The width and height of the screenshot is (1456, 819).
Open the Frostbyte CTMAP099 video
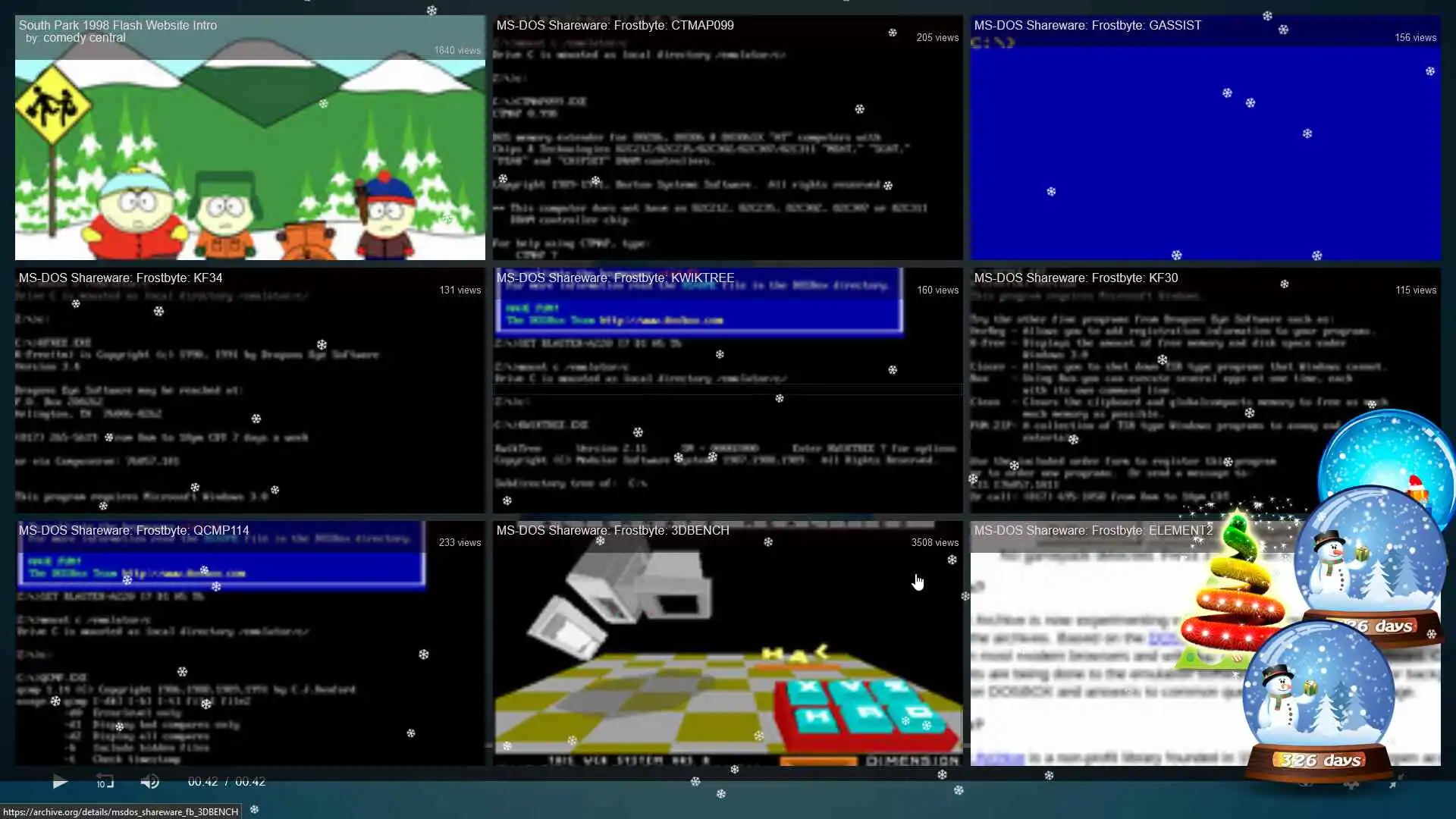point(727,144)
